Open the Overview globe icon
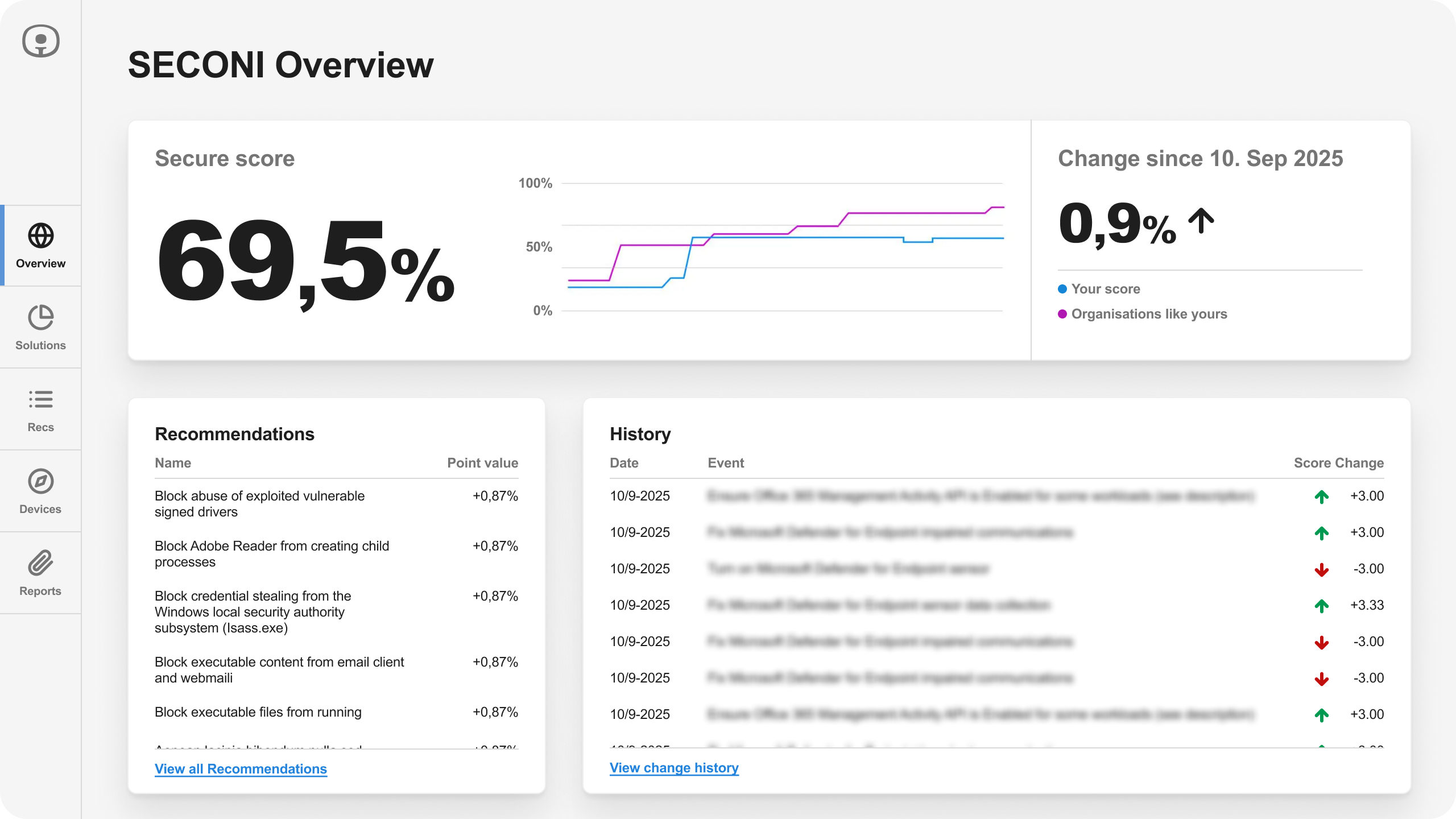 pos(40,235)
